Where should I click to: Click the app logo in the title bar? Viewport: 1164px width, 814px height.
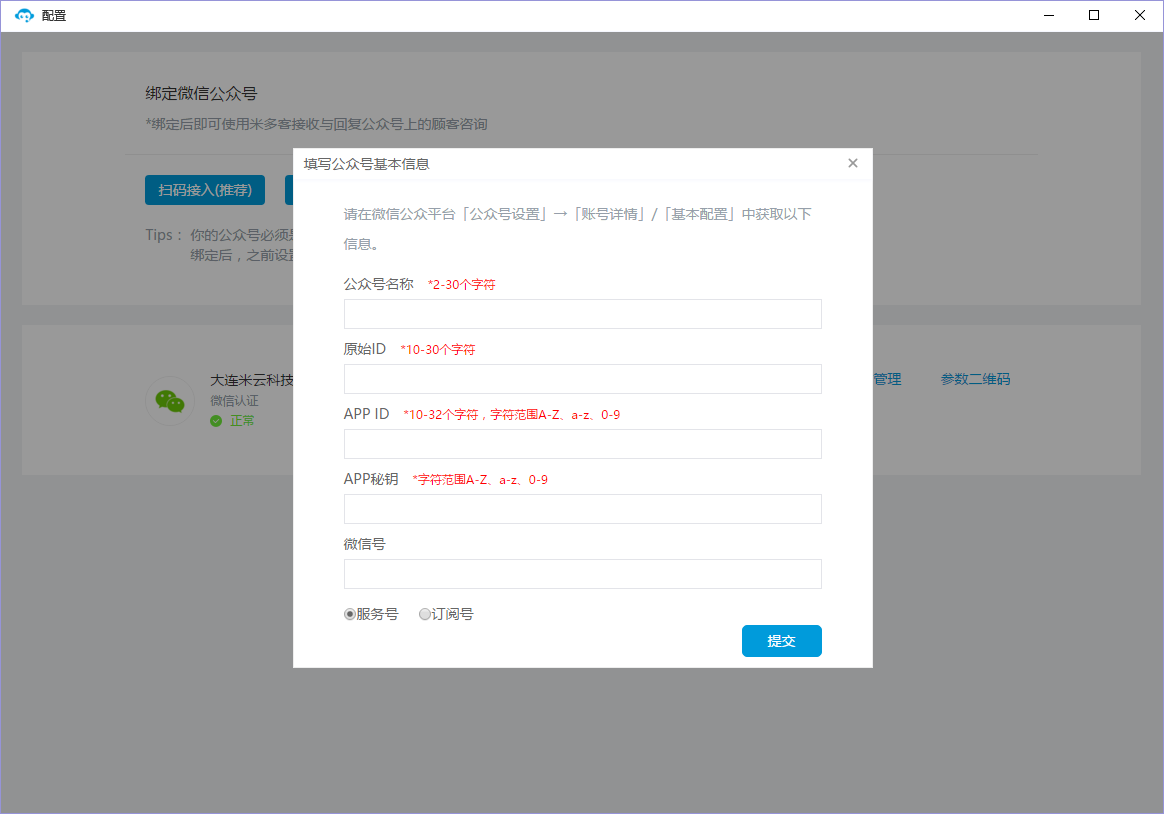coord(24,15)
